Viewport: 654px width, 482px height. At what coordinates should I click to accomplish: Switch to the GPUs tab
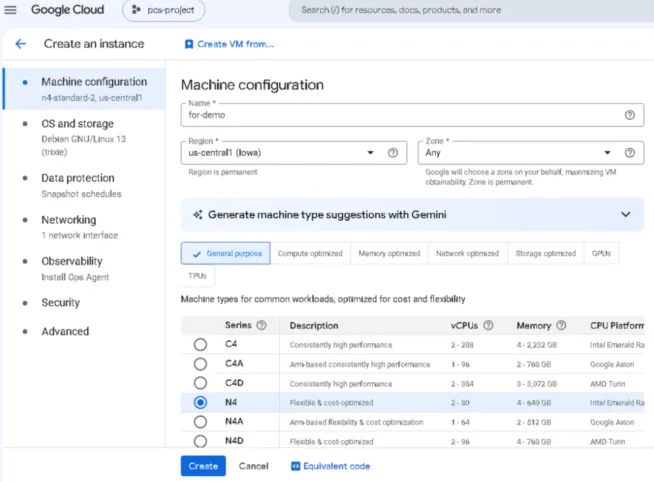(601, 253)
